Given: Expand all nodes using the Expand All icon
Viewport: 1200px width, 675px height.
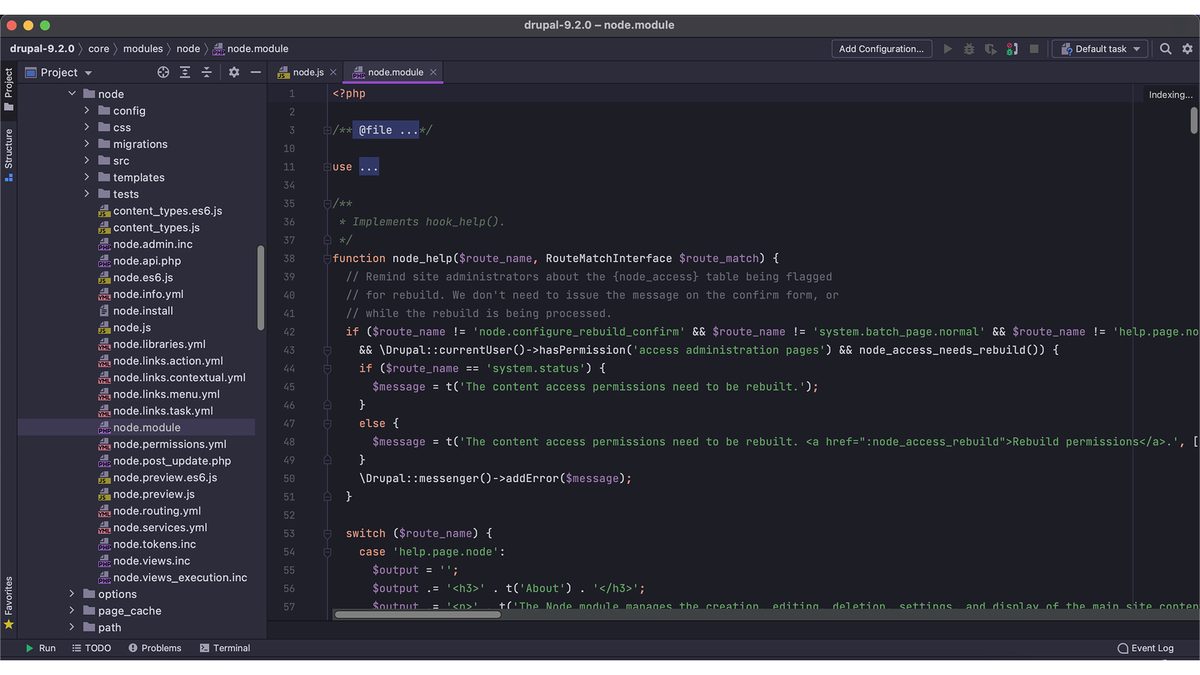Looking at the screenshot, I should pos(183,71).
